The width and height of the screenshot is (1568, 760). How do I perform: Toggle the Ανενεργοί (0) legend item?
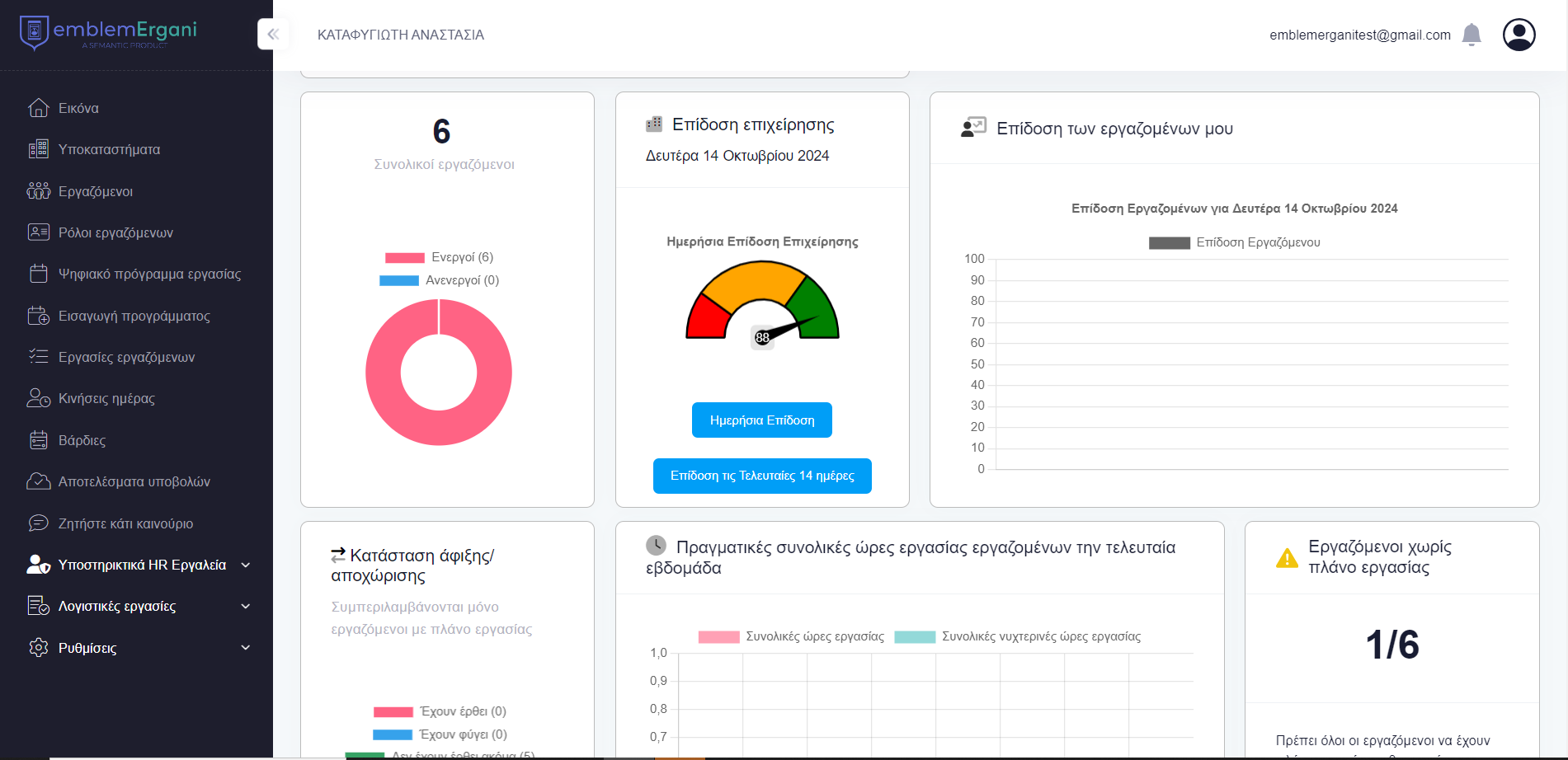439,280
